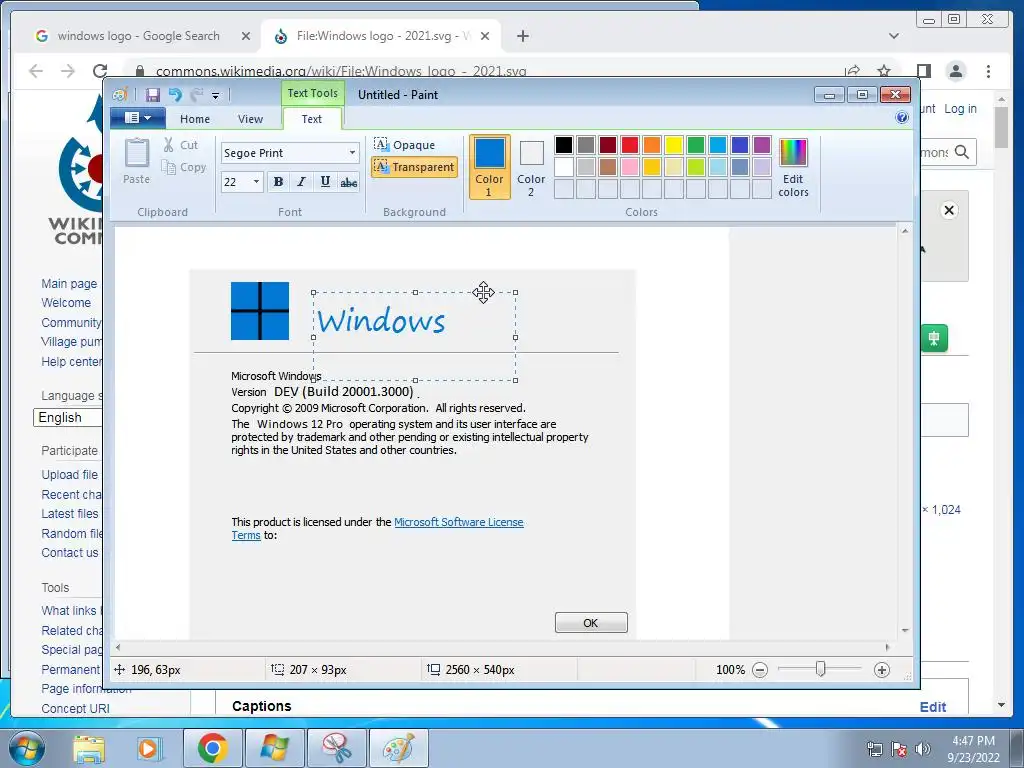Click the Copy button in Clipboard group
This screenshot has width=1024, height=768.
[184, 167]
